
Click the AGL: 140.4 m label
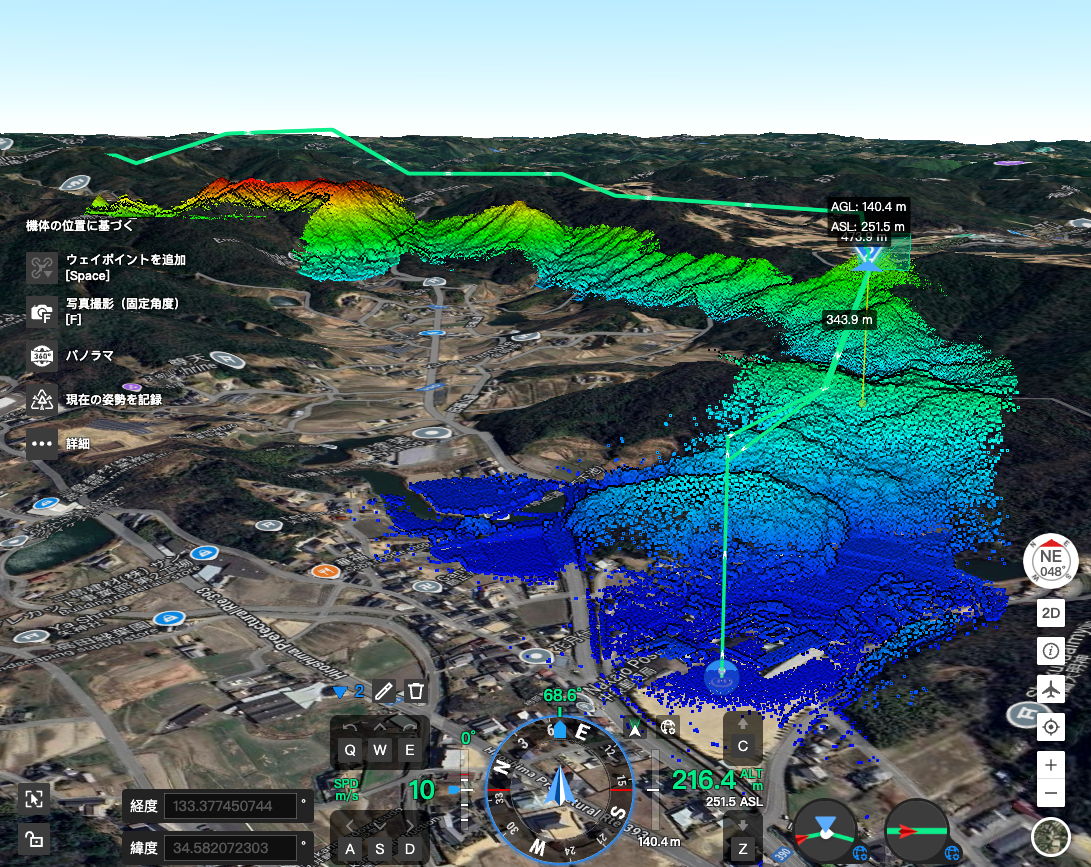868,207
